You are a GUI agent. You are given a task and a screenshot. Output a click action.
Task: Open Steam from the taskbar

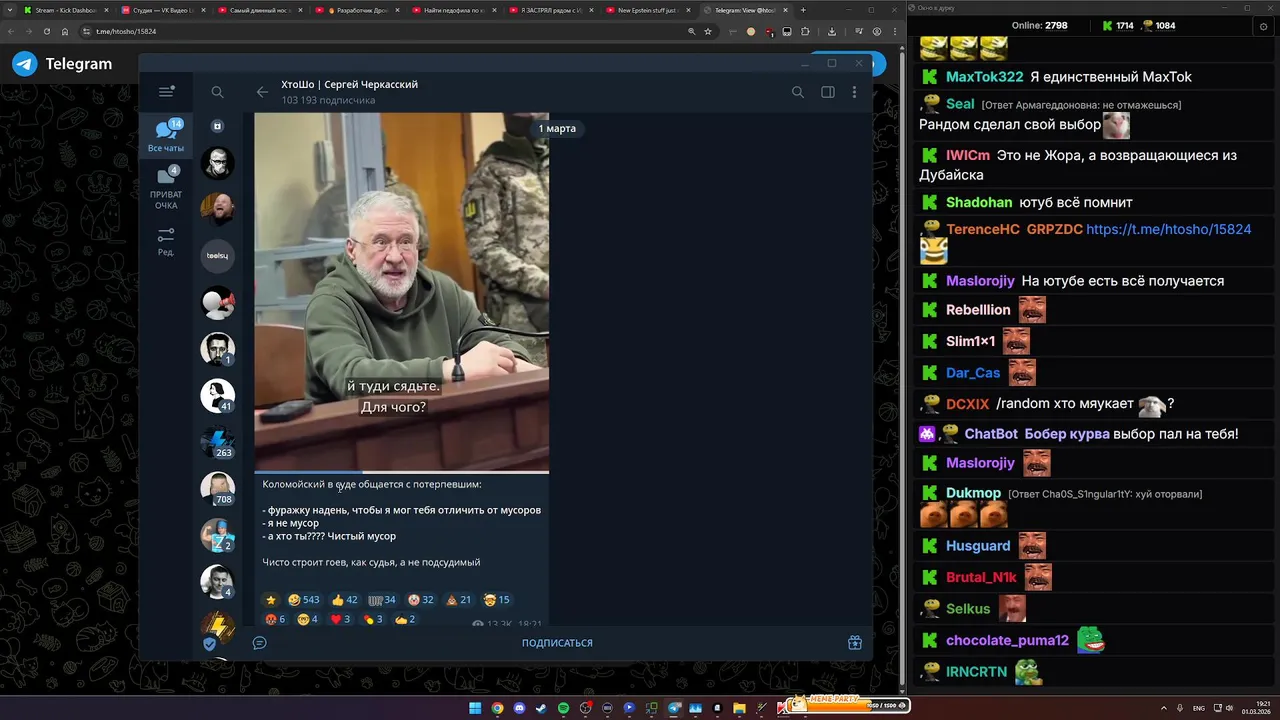541,708
